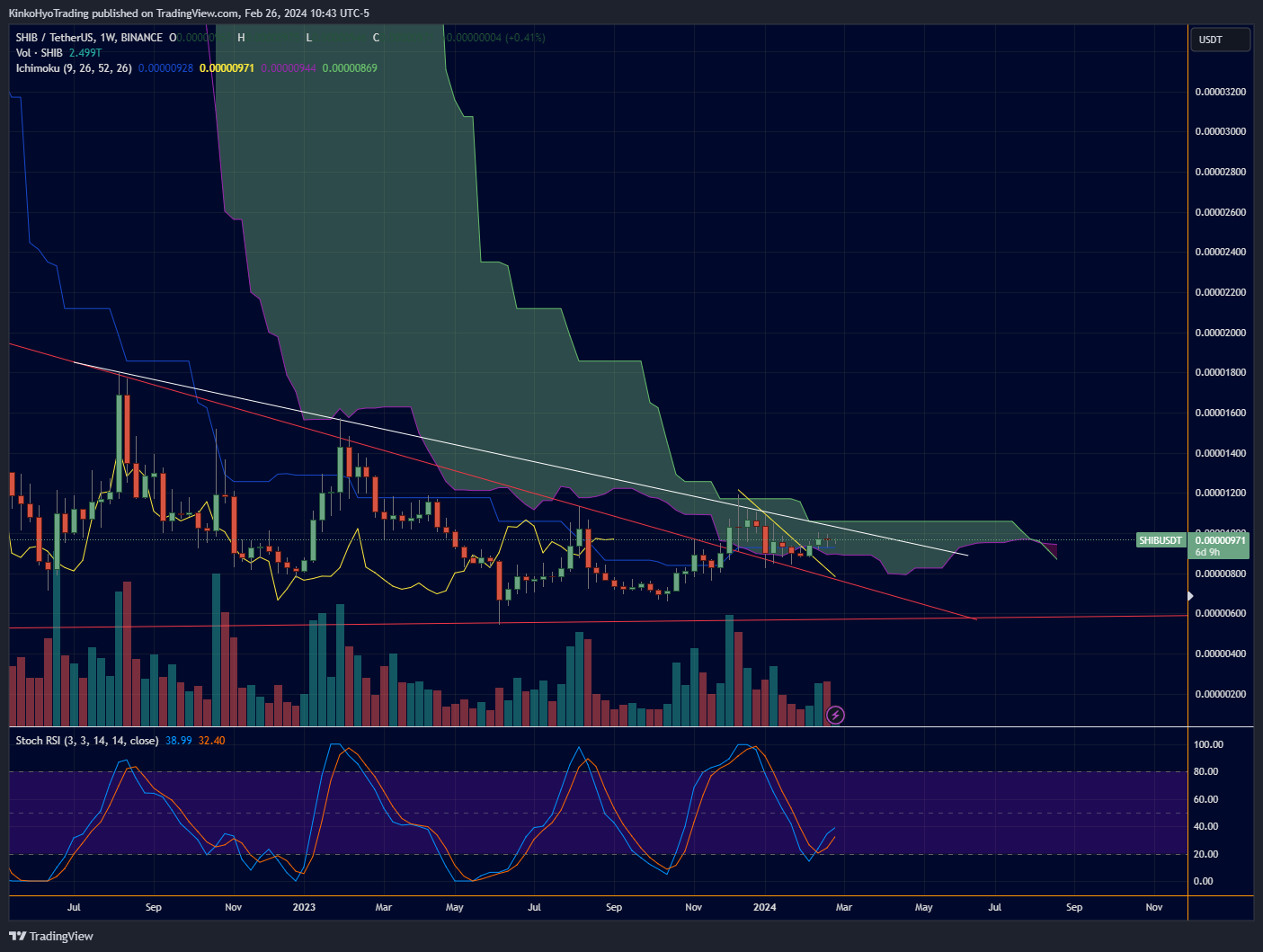Click the C label in OHLC legend

(x=376, y=38)
